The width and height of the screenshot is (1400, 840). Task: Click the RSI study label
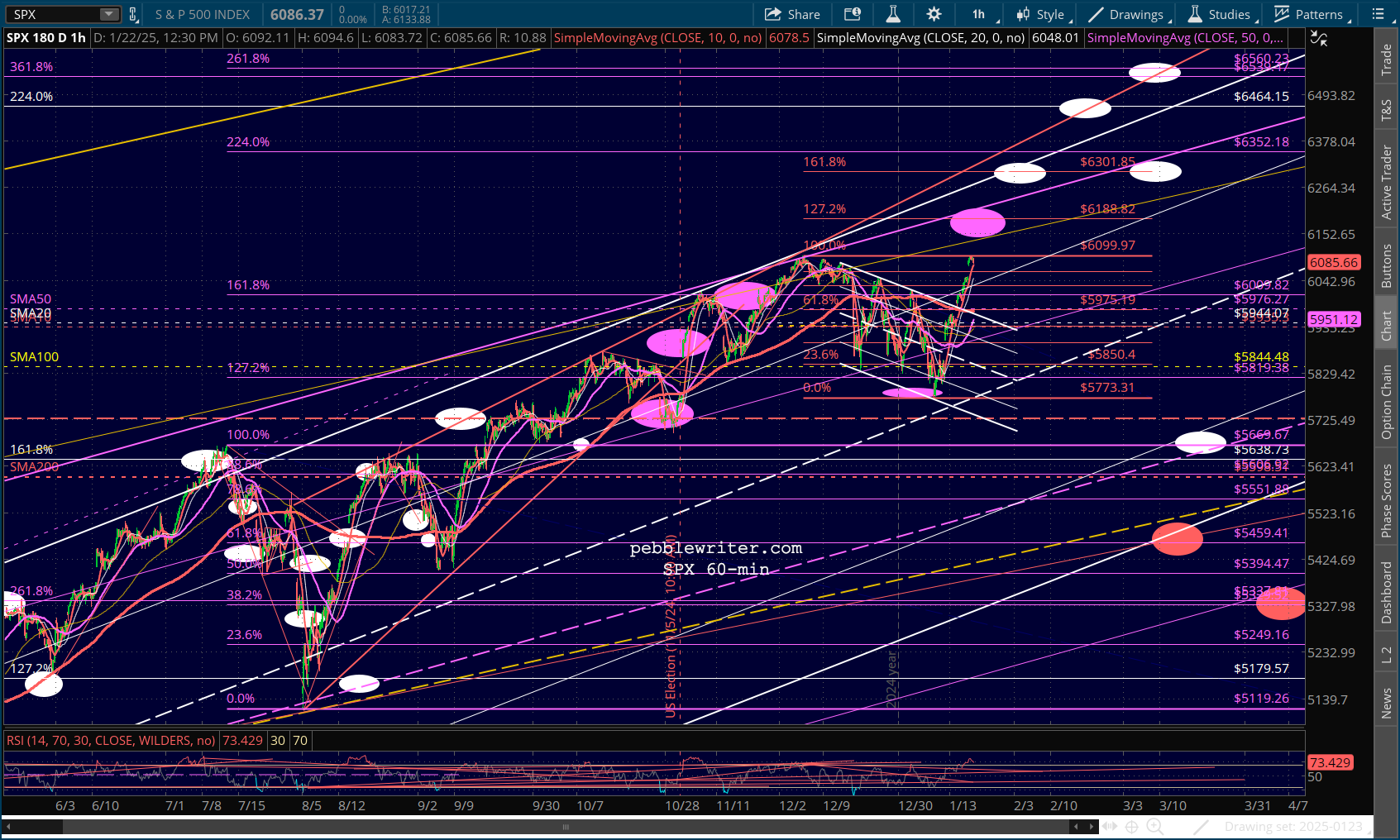[x=111, y=740]
